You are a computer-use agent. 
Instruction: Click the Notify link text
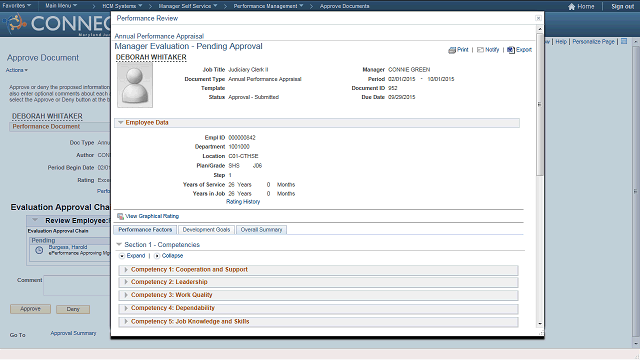click(492, 50)
